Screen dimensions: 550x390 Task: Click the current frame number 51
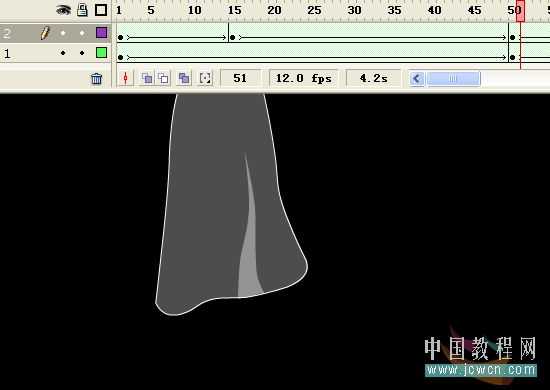pos(240,78)
